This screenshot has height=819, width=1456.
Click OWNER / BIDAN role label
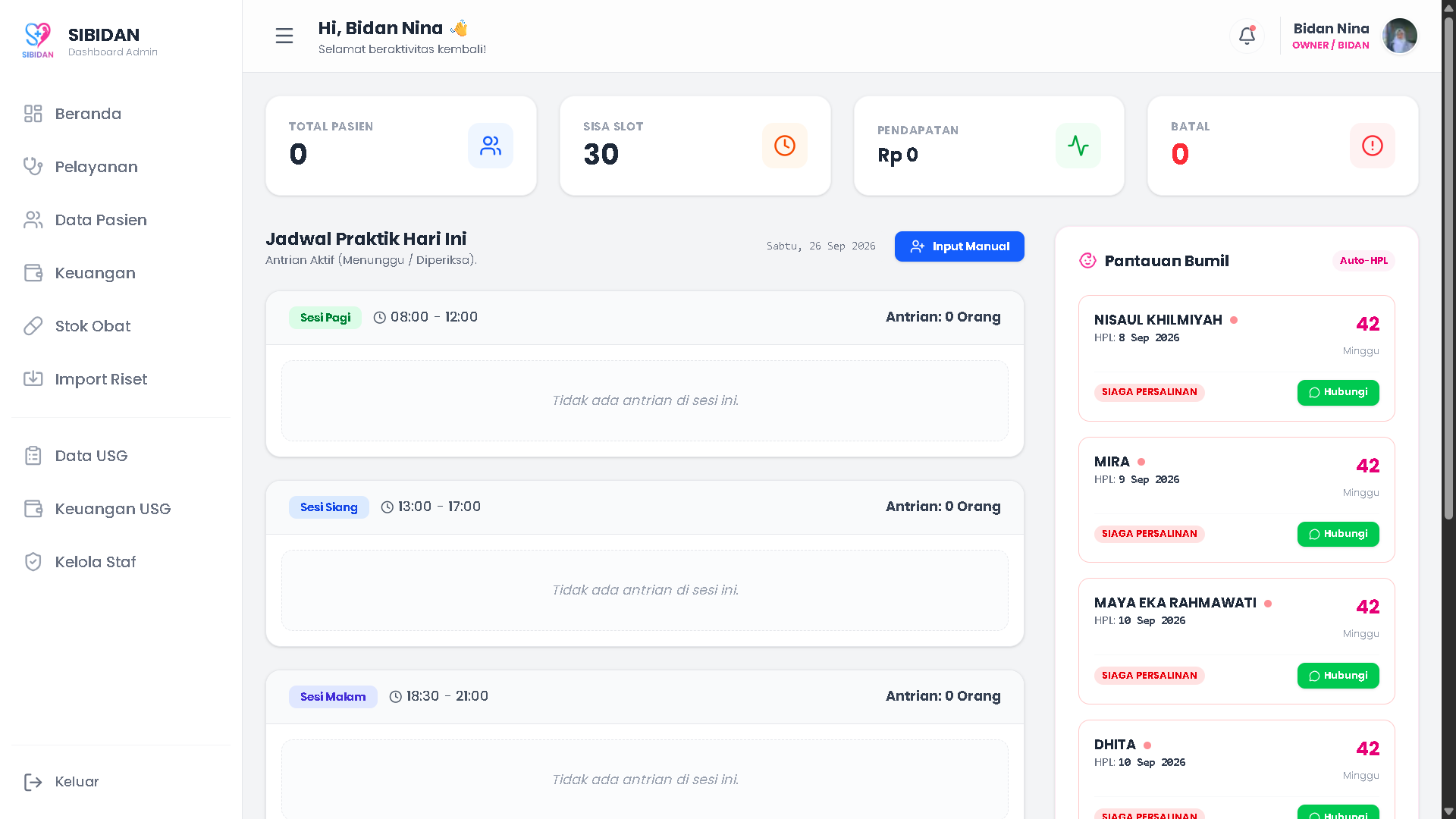point(1331,45)
